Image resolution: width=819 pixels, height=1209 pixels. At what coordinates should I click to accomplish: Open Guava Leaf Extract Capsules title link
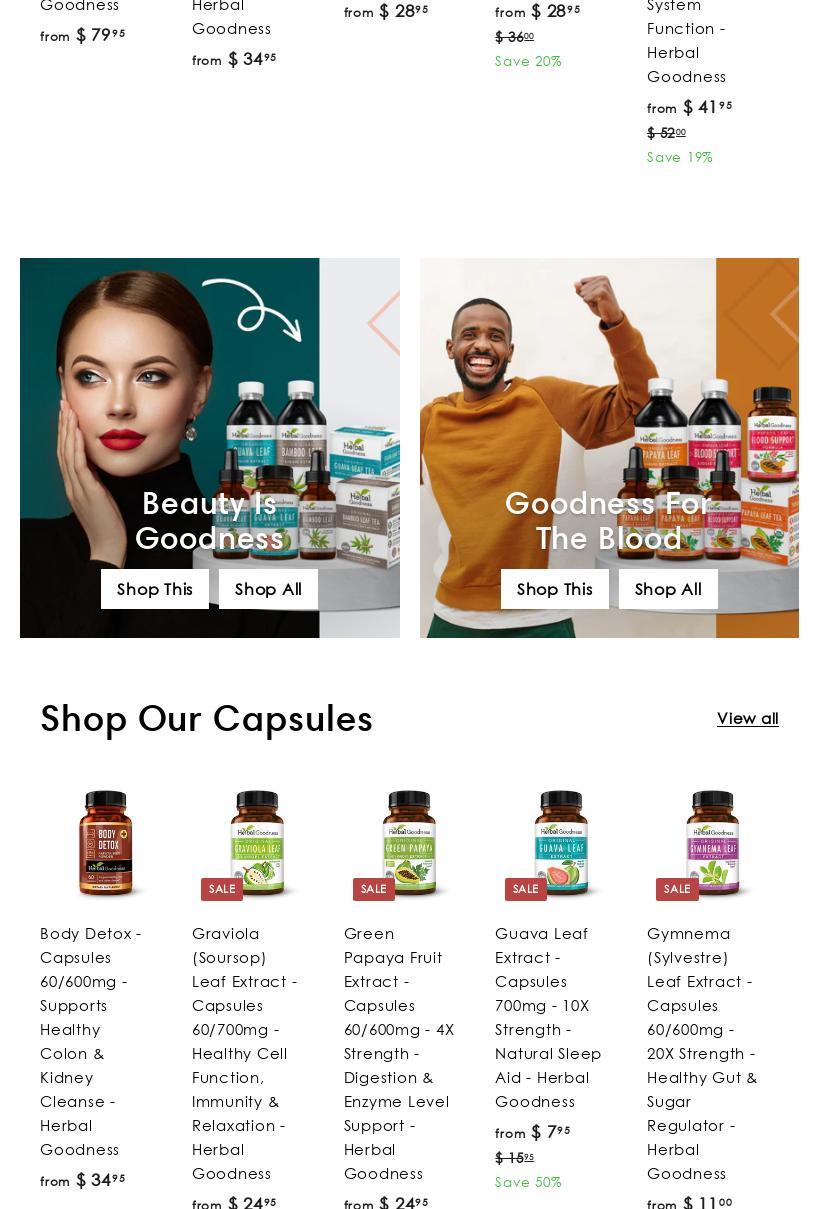coord(548,1017)
